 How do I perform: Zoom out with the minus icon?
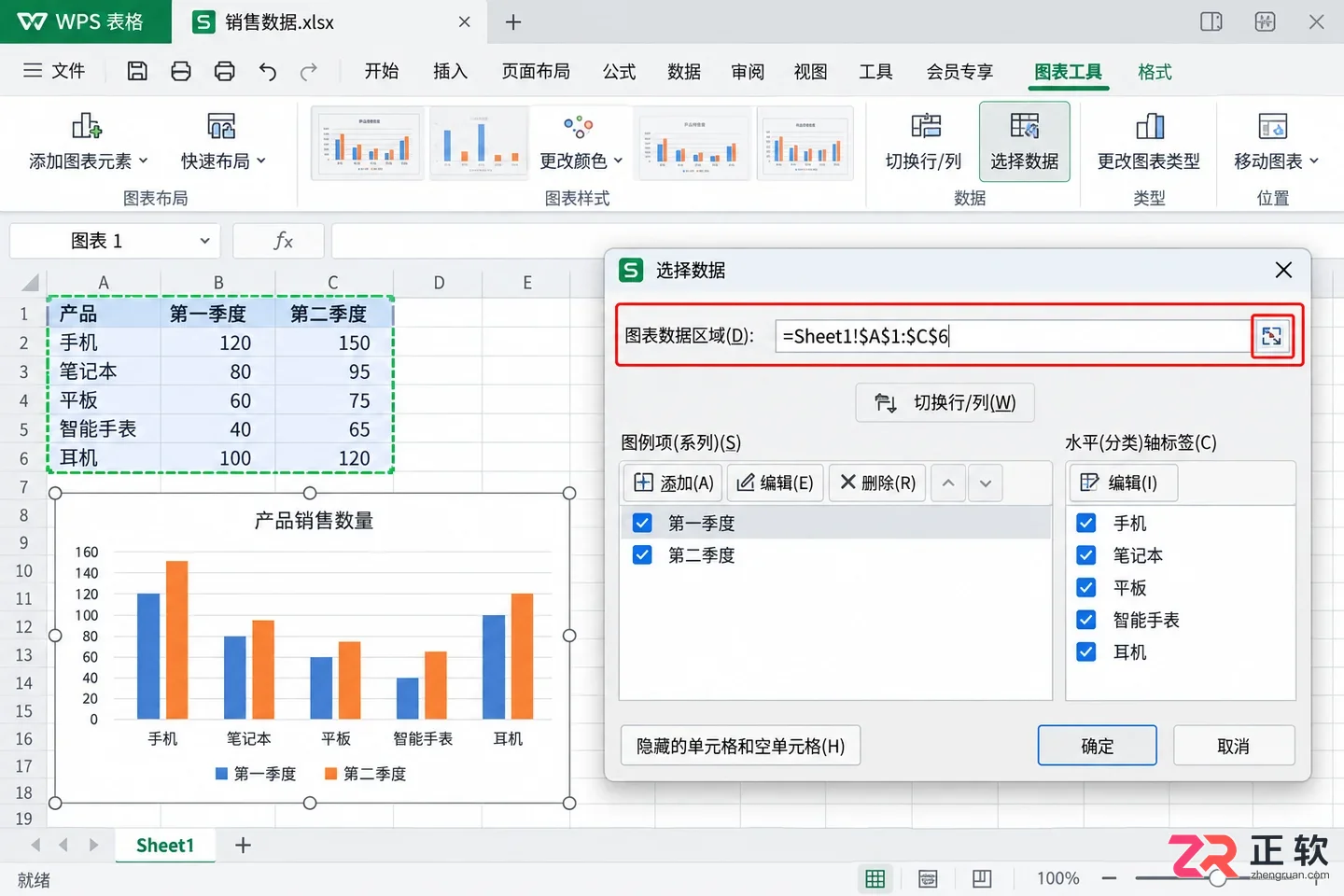(x=1109, y=878)
